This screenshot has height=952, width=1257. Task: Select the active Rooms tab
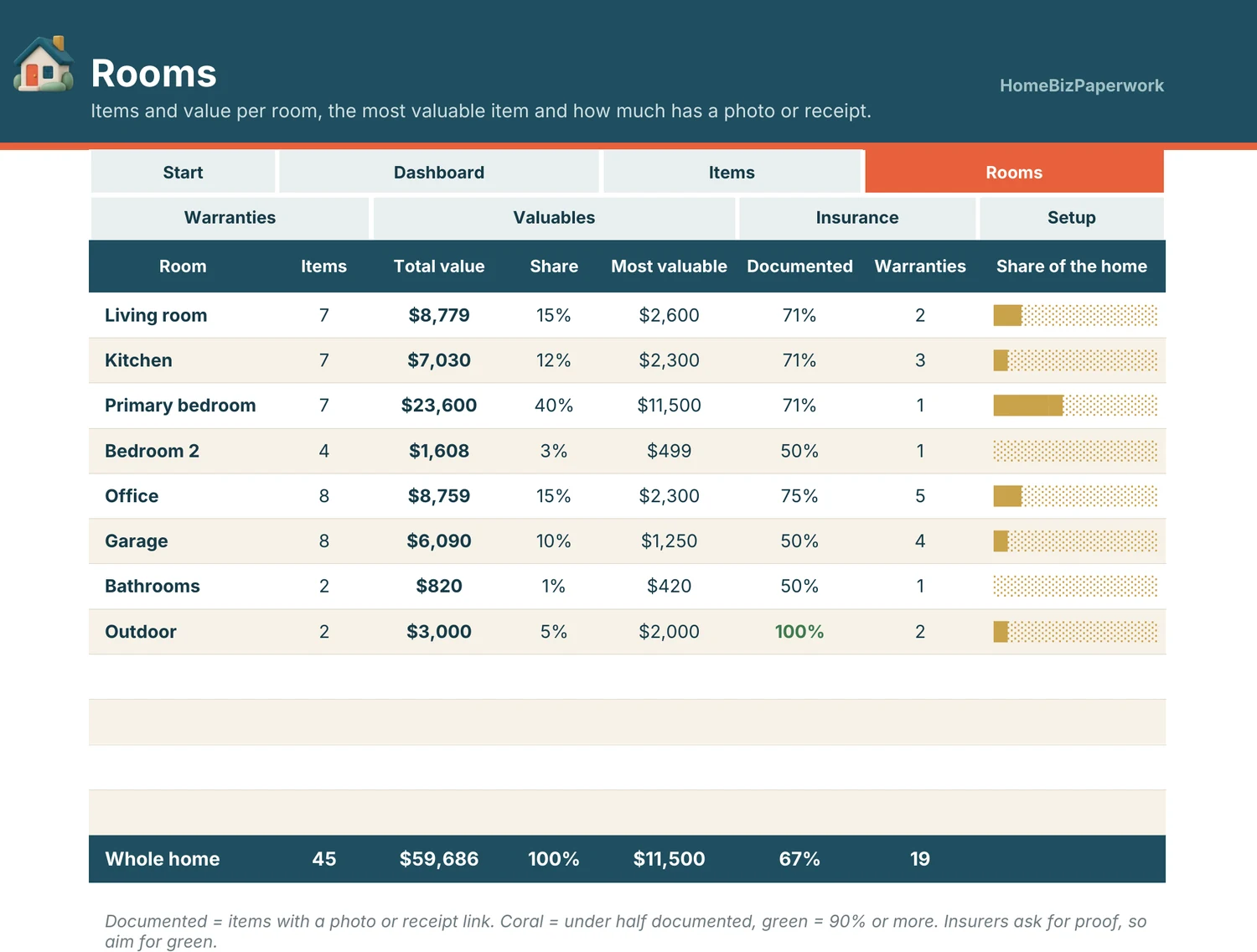(1014, 172)
